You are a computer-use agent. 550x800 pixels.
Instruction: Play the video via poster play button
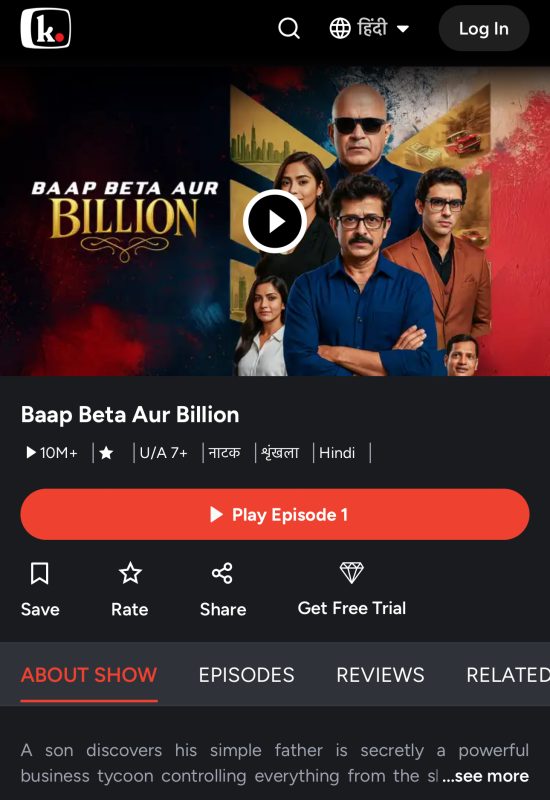pos(275,221)
